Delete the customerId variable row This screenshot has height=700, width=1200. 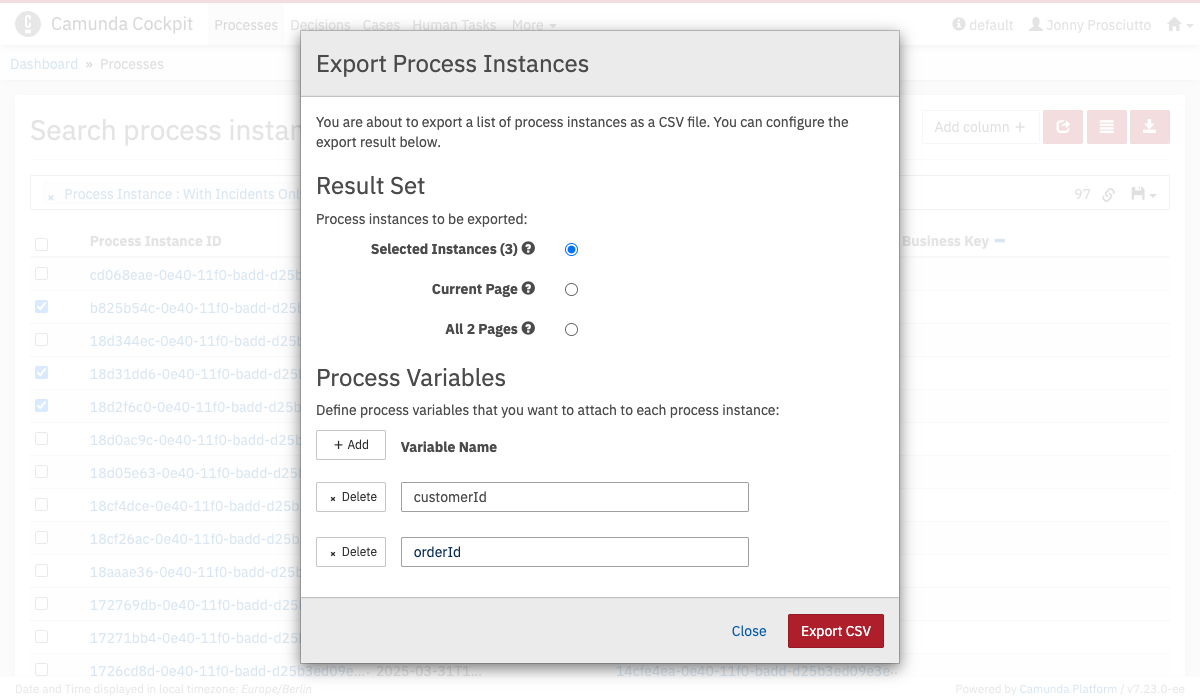coord(351,497)
